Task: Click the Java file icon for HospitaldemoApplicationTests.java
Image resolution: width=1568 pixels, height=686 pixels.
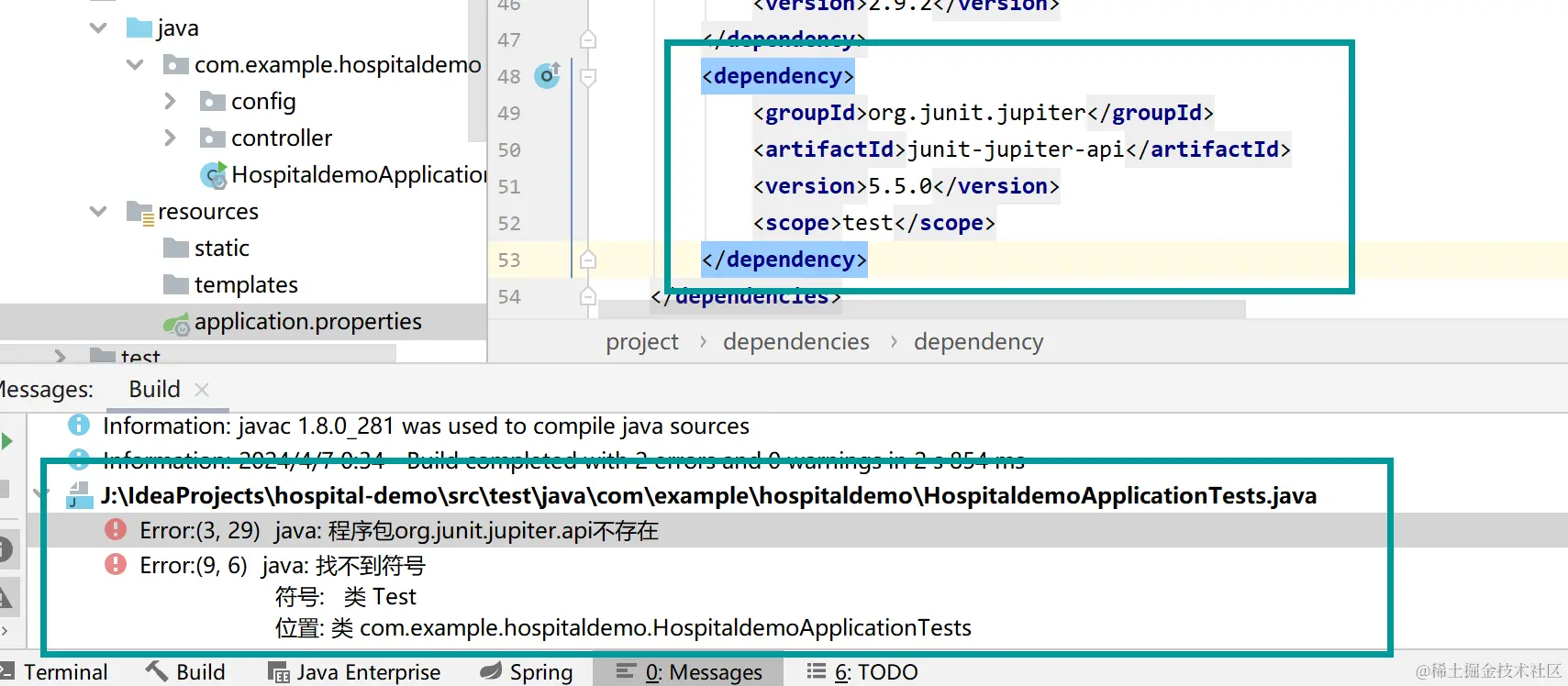Action: [80, 495]
